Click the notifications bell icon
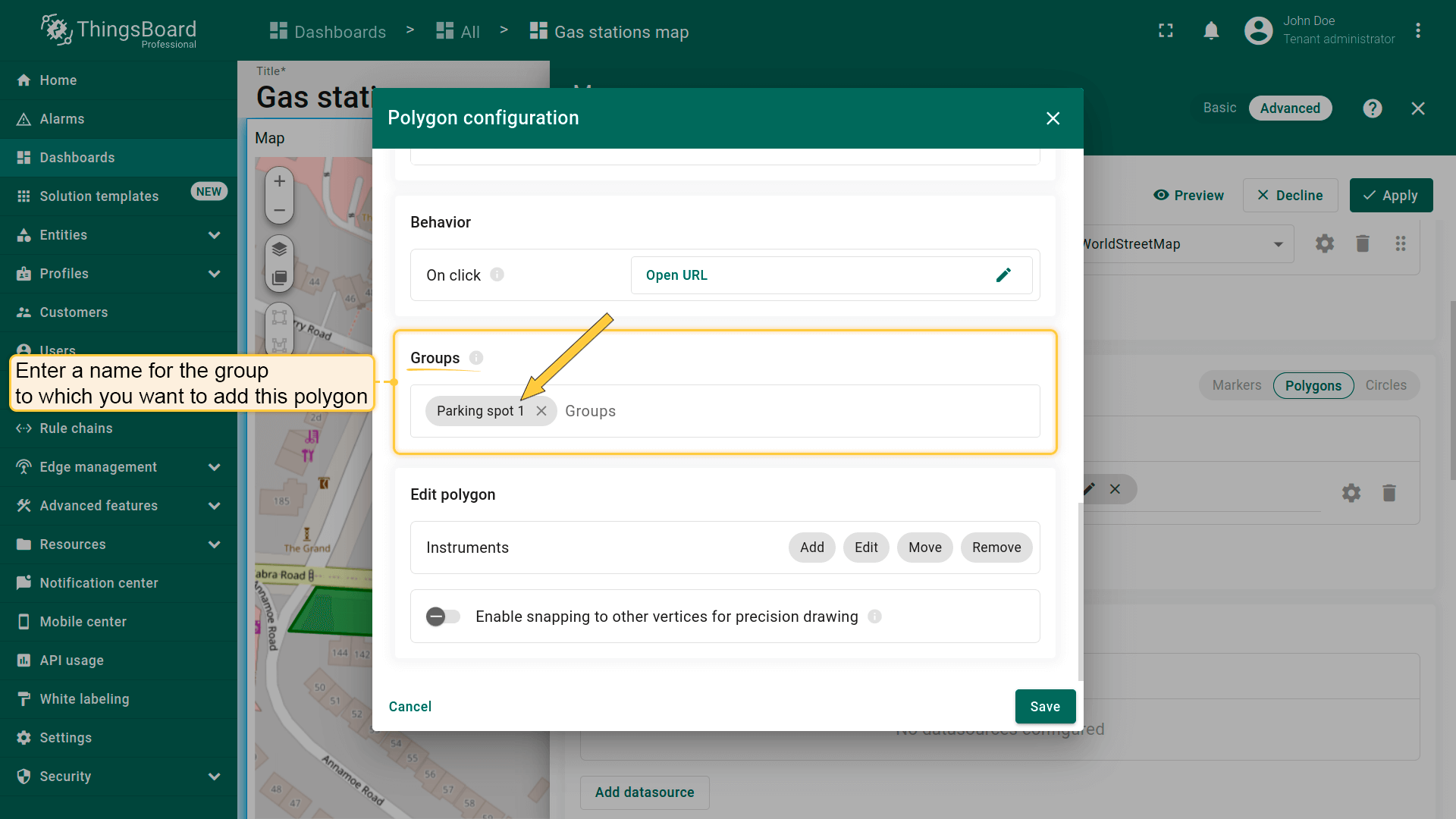This screenshot has width=1456, height=819. [x=1211, y=31]
